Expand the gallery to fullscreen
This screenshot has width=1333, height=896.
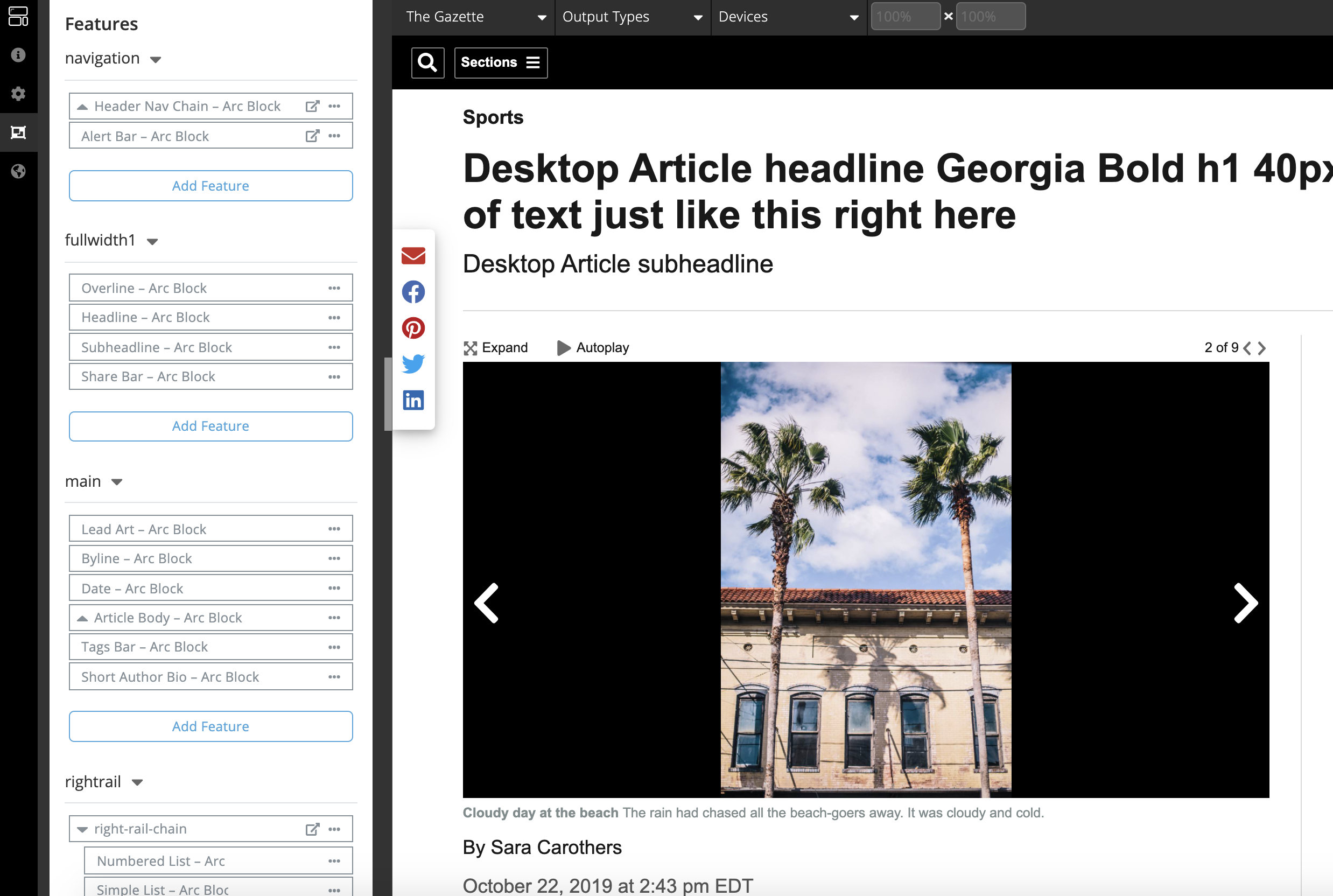[x=496, y=348]
